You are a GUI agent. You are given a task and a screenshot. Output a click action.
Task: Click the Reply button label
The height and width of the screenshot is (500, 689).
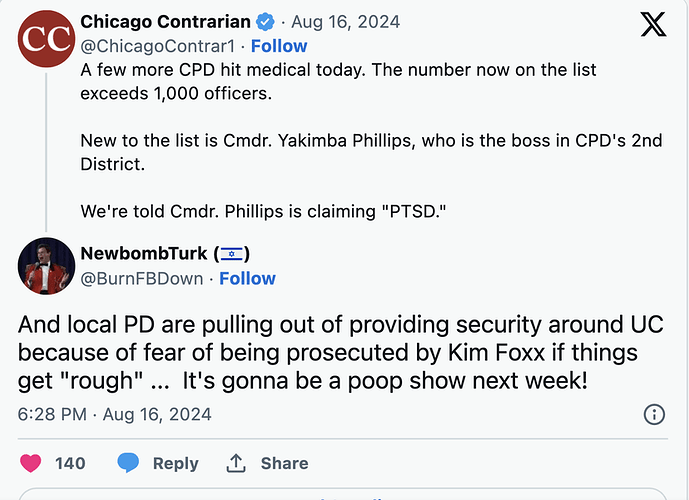pos(176,463)
